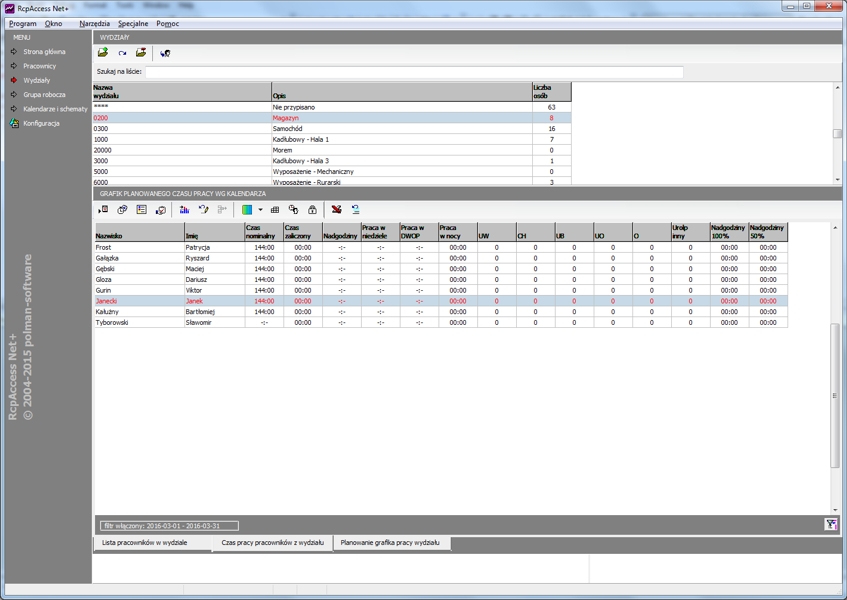Open the Specjalne menu
Viewport: 847px width, 600px height.
point(132,23)
